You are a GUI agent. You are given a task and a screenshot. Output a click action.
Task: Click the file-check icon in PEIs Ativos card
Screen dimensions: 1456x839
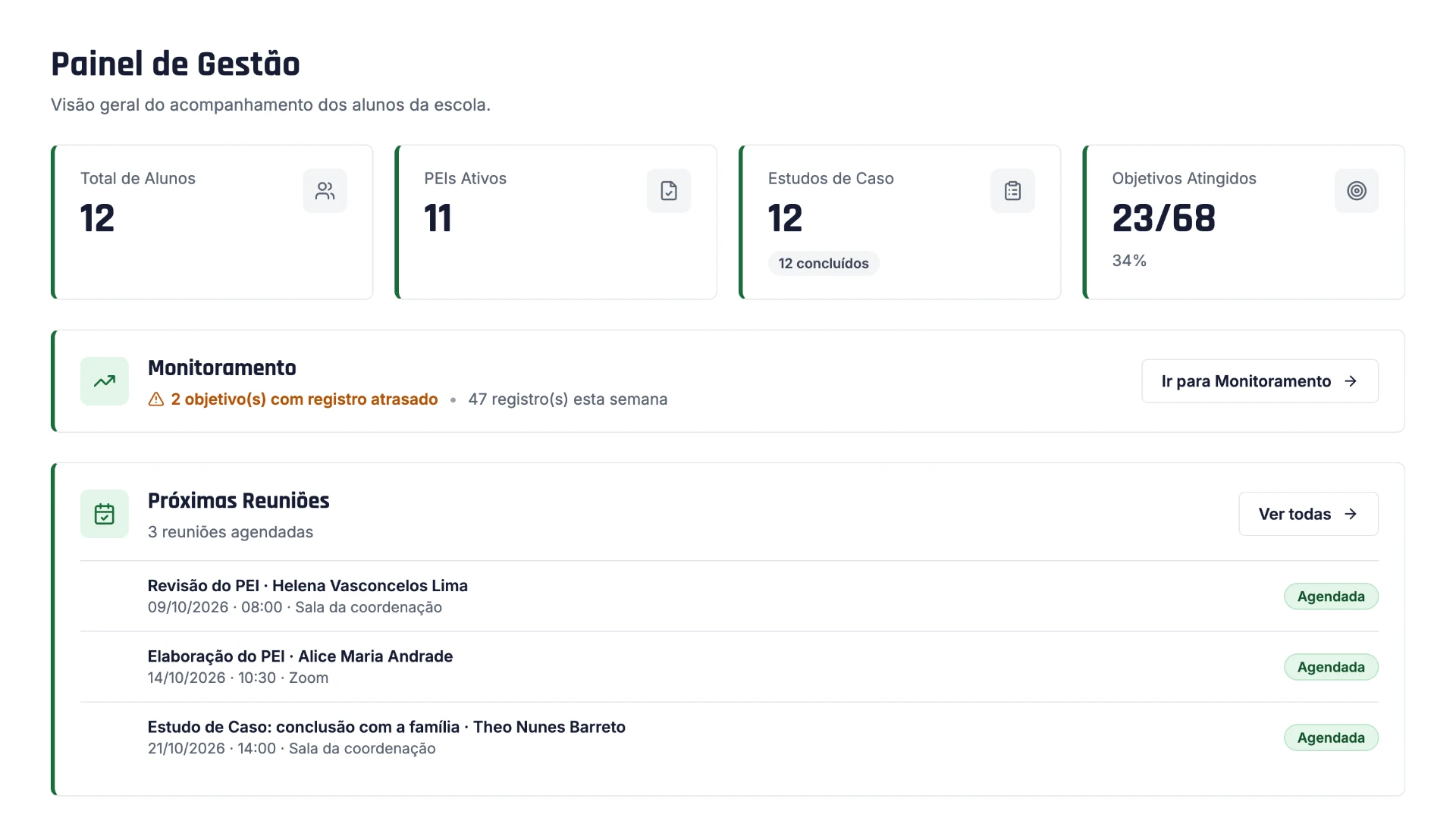[668, 191]
